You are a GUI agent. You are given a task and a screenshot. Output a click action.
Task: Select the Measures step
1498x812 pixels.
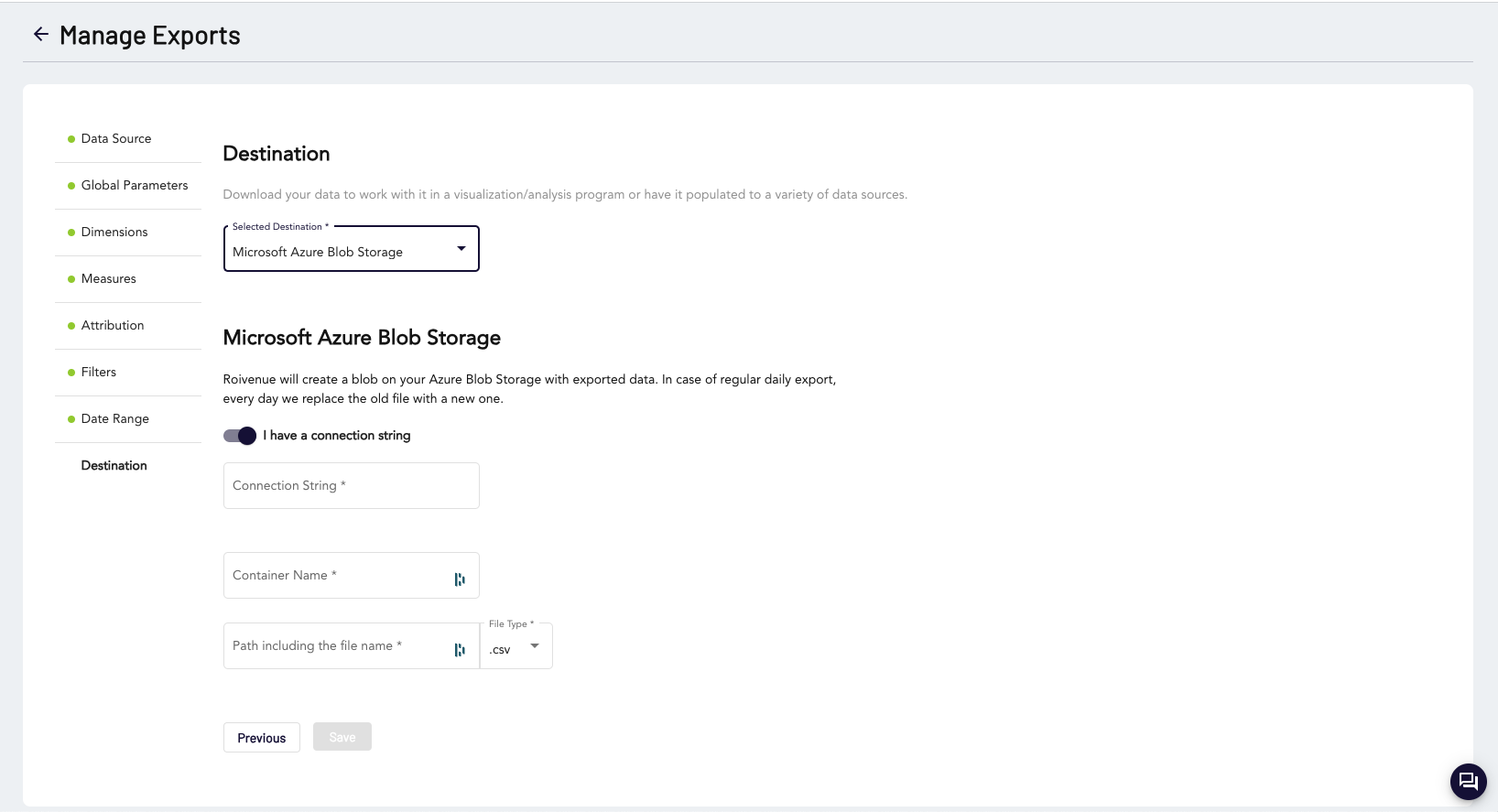[109, 279]
